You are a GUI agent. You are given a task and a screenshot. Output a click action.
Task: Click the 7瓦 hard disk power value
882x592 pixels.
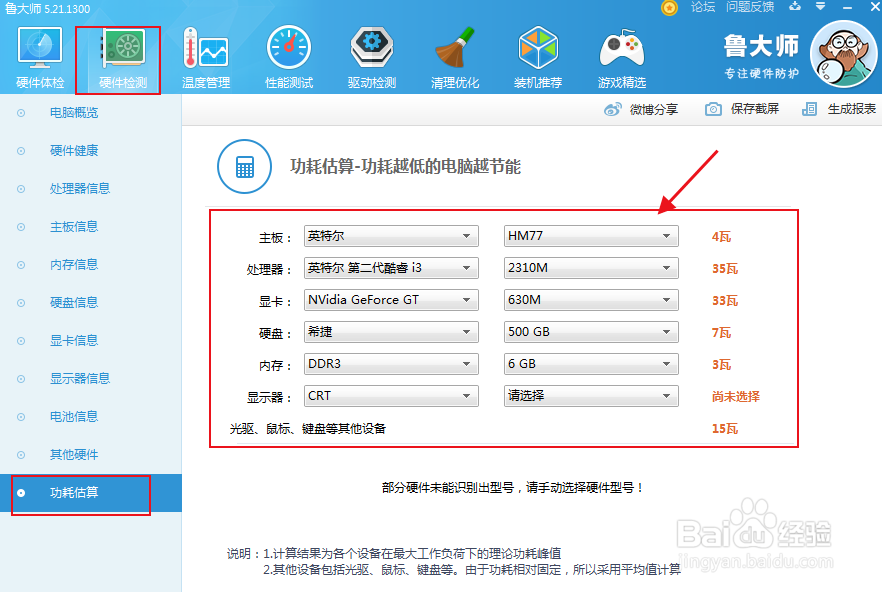[x=721, y=333]
